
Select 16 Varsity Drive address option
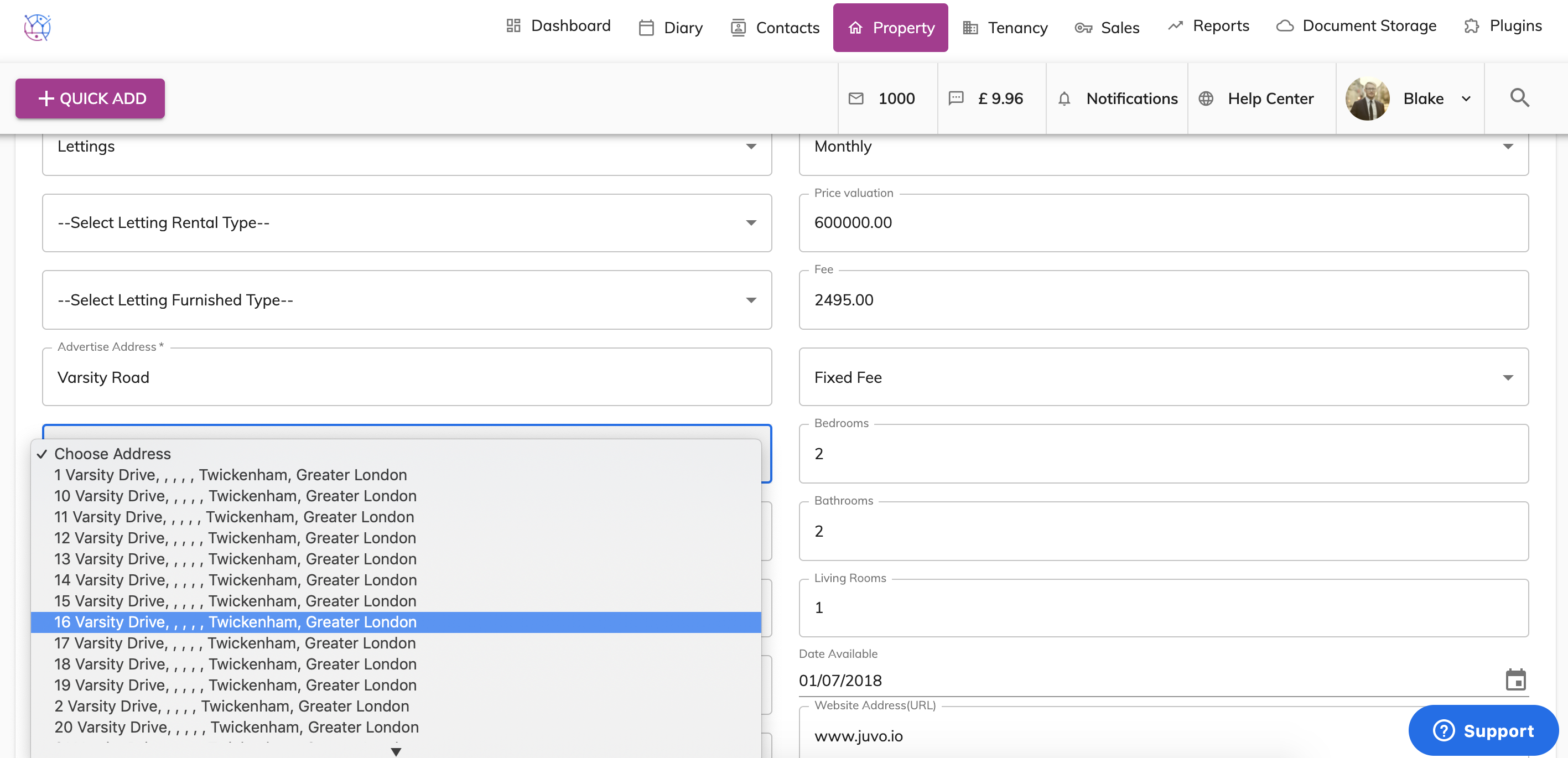point(236,622)
